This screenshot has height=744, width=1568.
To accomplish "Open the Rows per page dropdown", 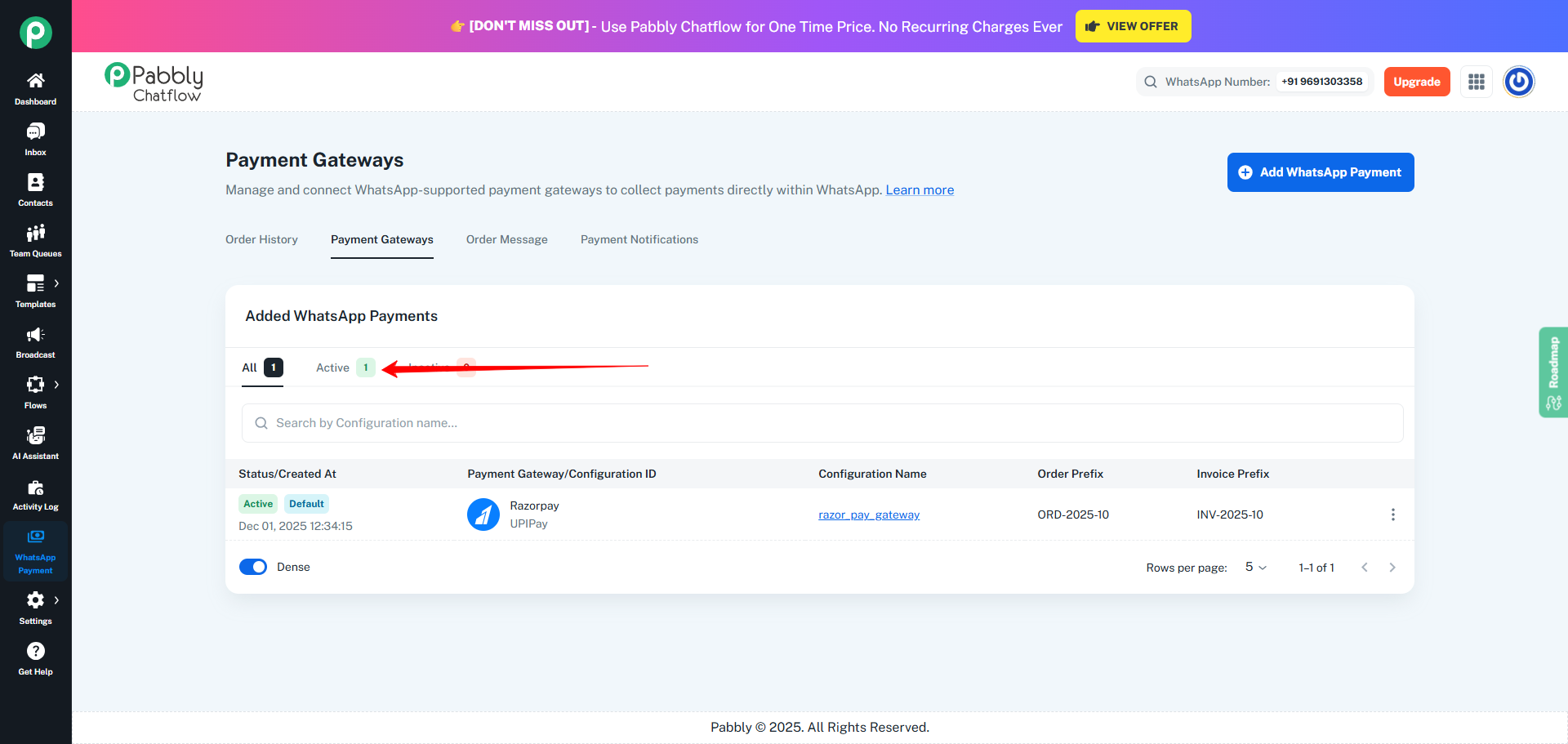I will (x=1256, y=568).
